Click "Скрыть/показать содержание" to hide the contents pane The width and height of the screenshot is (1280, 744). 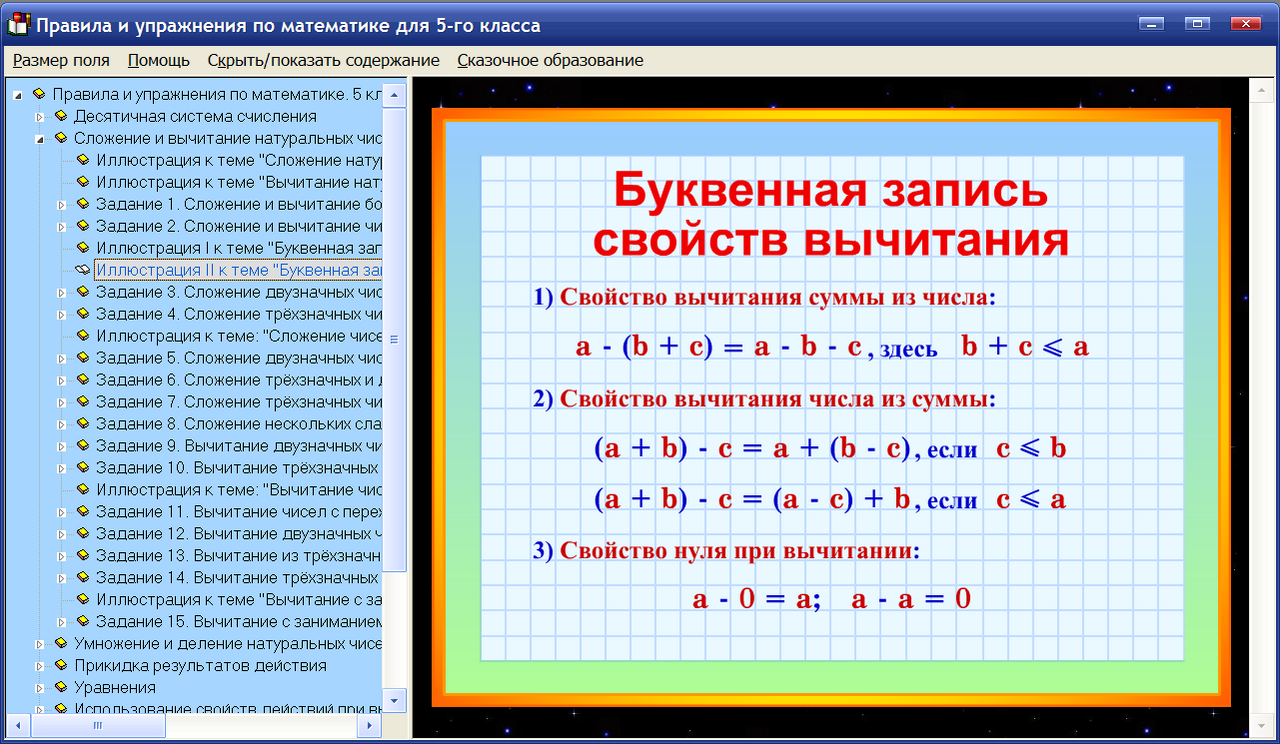click(x=322, y=60)
